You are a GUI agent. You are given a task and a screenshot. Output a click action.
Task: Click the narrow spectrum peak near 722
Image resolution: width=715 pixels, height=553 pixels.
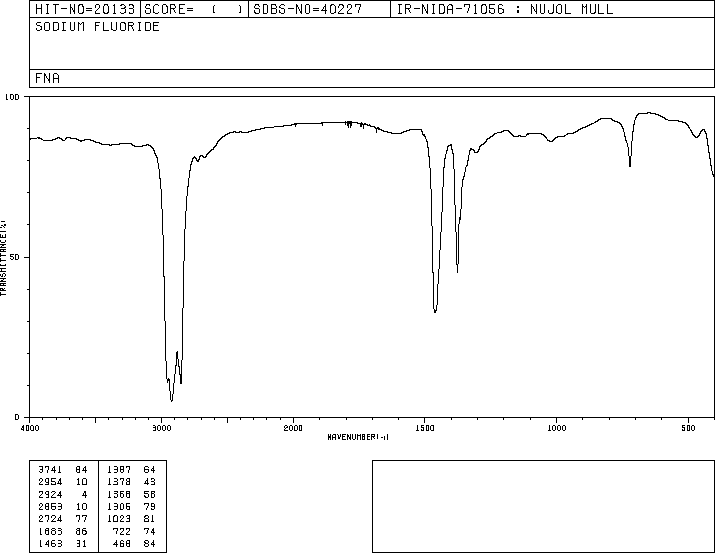(630, 165)
